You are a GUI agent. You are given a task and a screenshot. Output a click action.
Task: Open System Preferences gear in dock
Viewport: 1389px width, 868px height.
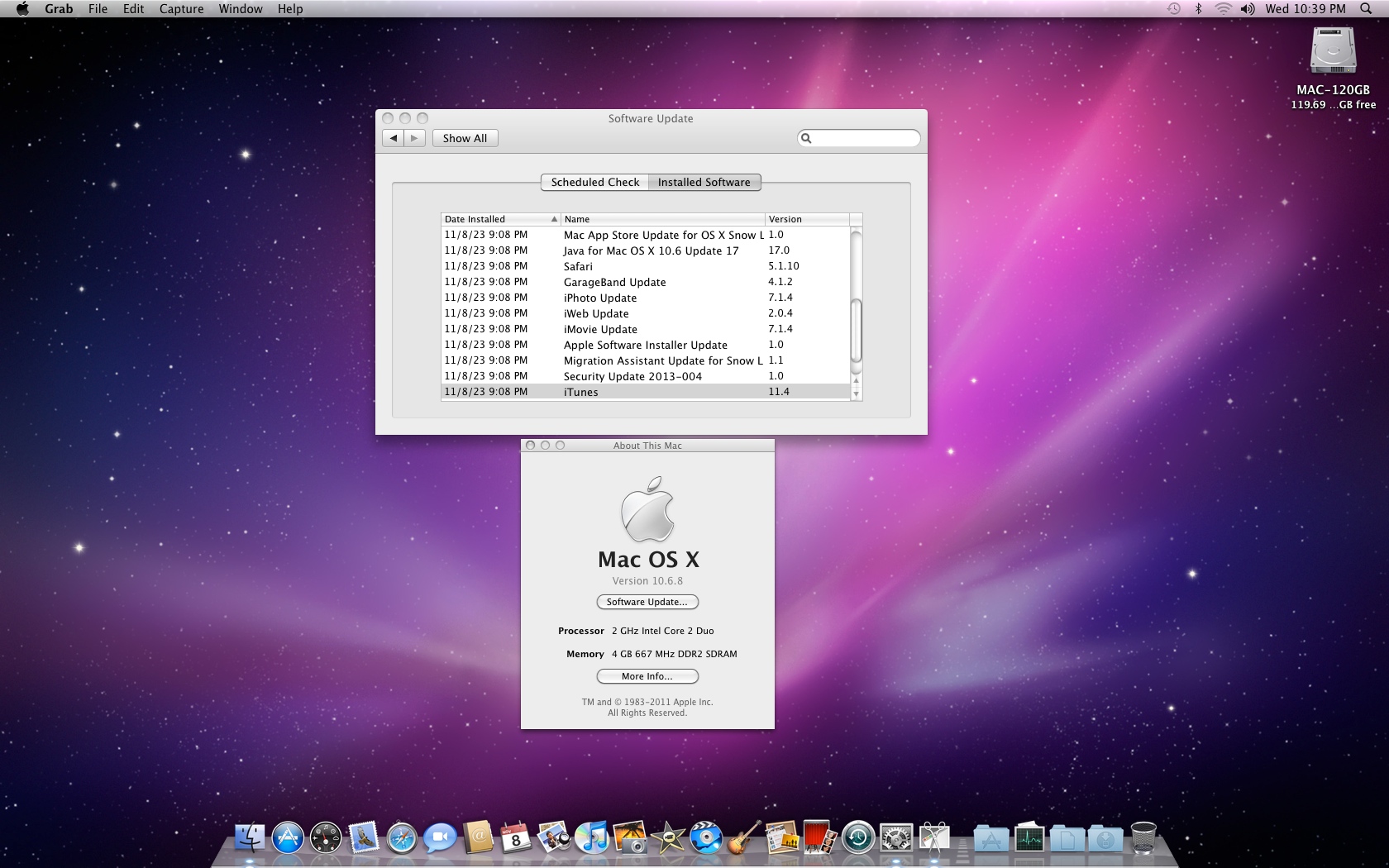(x=896, y=838)
